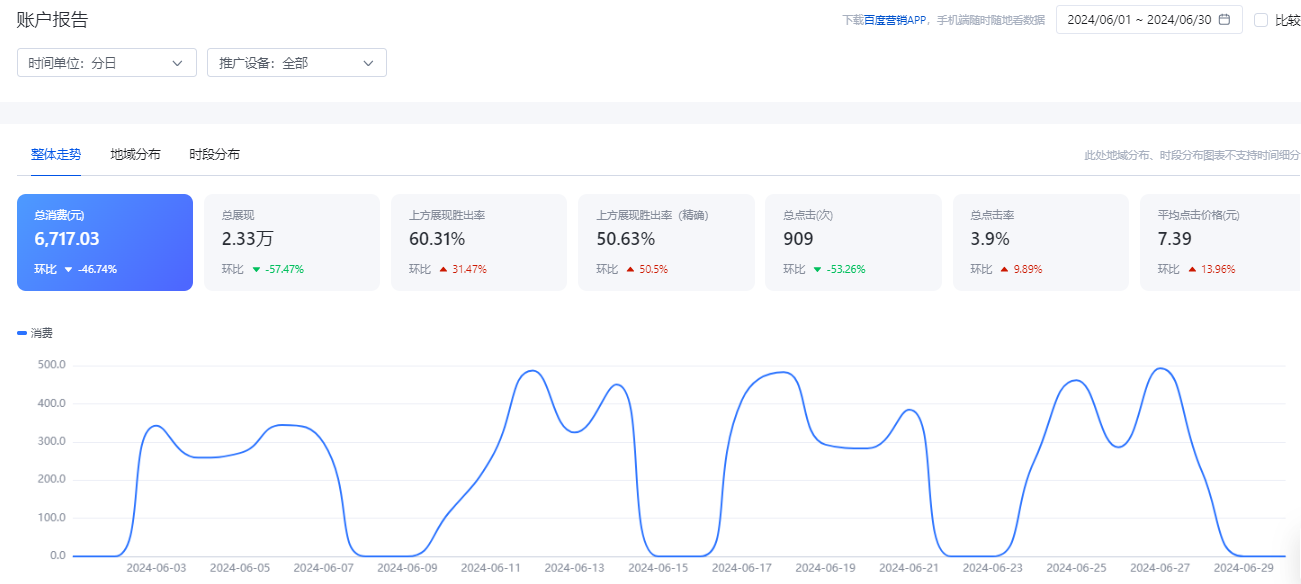The image size is (1301, 584).
Task: Click the down arrow in 总消费 card
Action: click(x=68, y=270)
